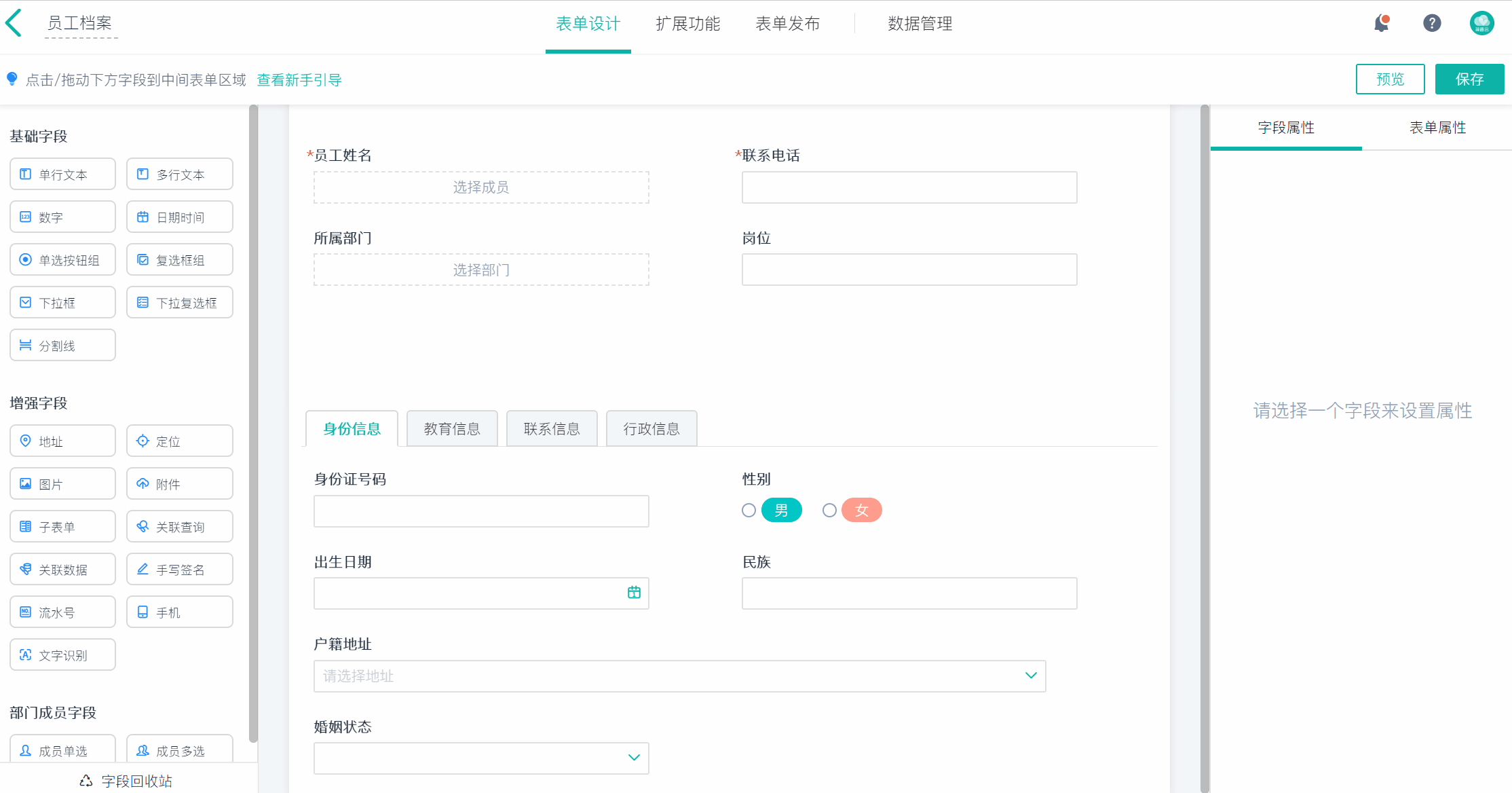Click the 保存 save button
The height and width of the screenshot is (793, 1512).
pos(1469,79)
